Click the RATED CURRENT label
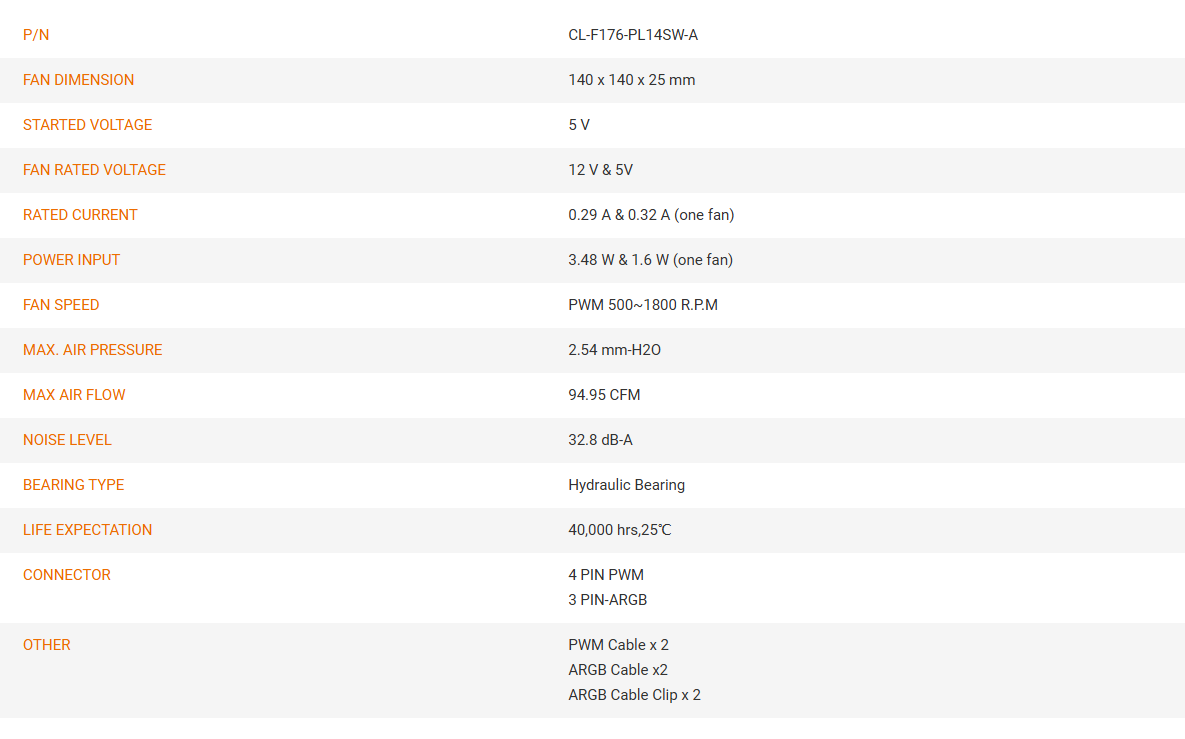1185x739 pixels. point(79,215)
